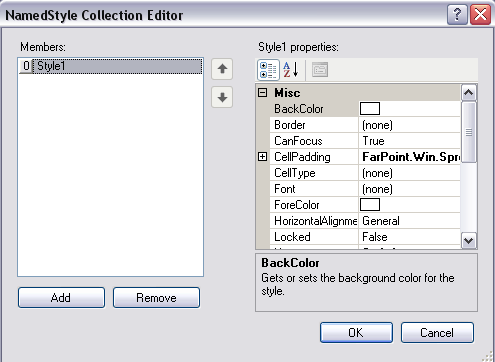Click the ForeColor color swatch
The image size is (495, 362).
click(x=370, y=205)
